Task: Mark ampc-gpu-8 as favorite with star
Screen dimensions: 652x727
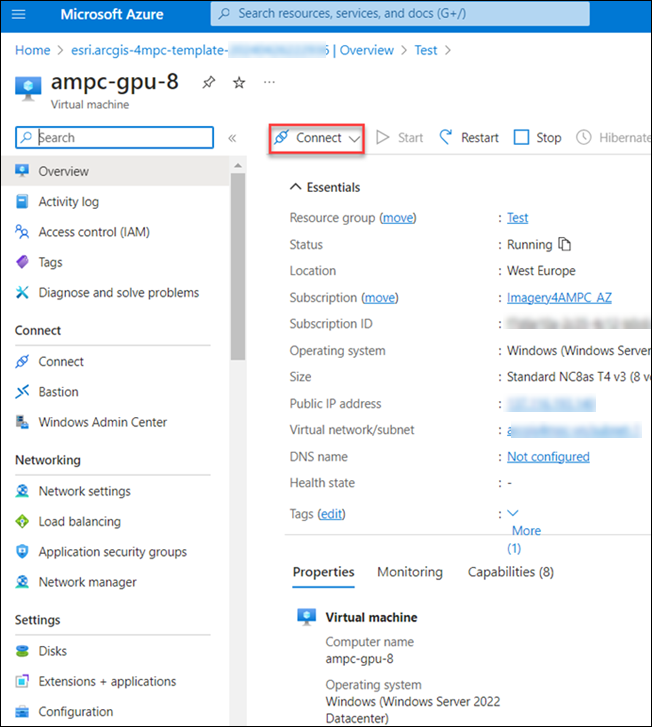Action: pos(239,83)
